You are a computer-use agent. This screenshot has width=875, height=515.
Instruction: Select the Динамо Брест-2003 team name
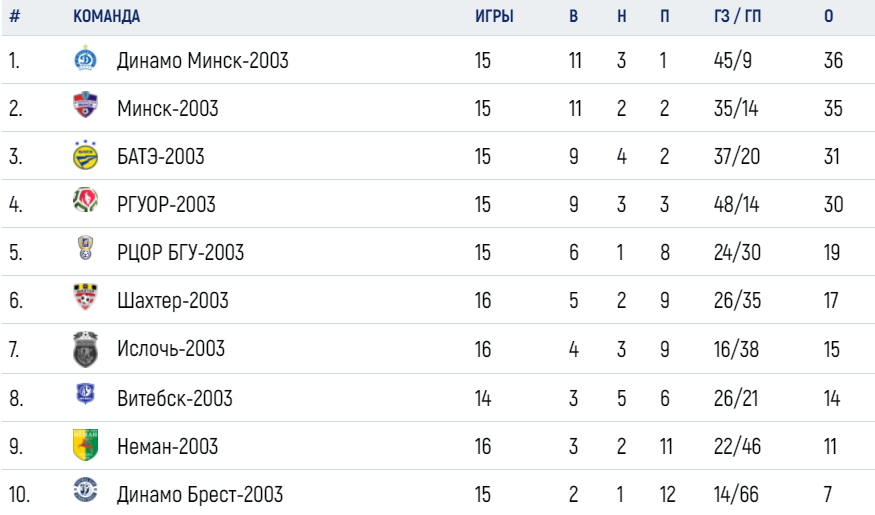(200, 494)
